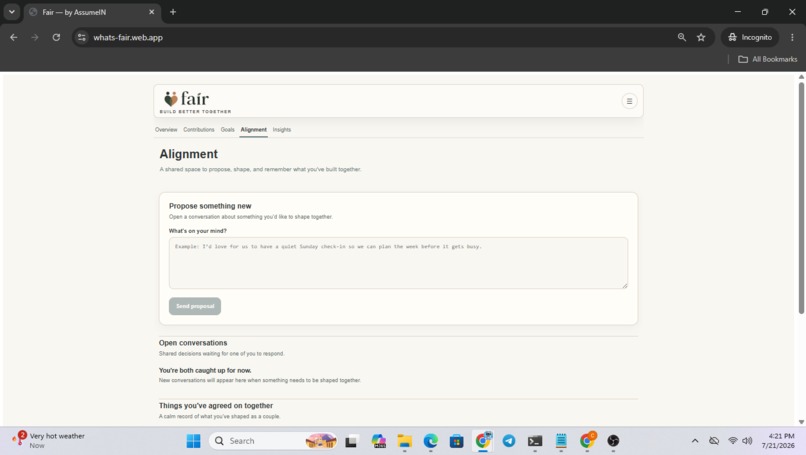Open the clock and date panel

tap(778, 441)
